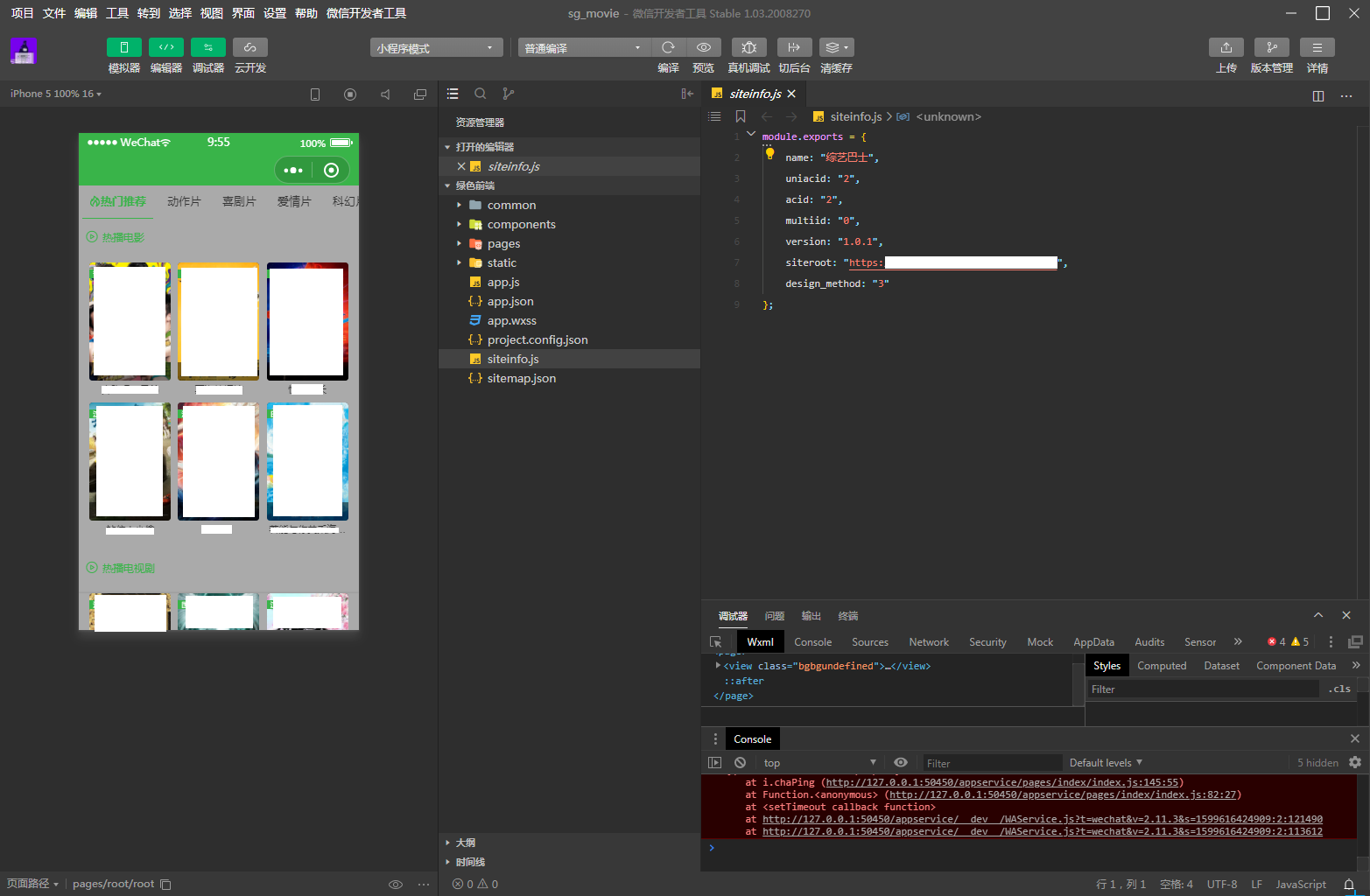Open version management (版本管理)
This screenshot has width=1370, height=896.
pyautogui.click(x=1271, y=47)
